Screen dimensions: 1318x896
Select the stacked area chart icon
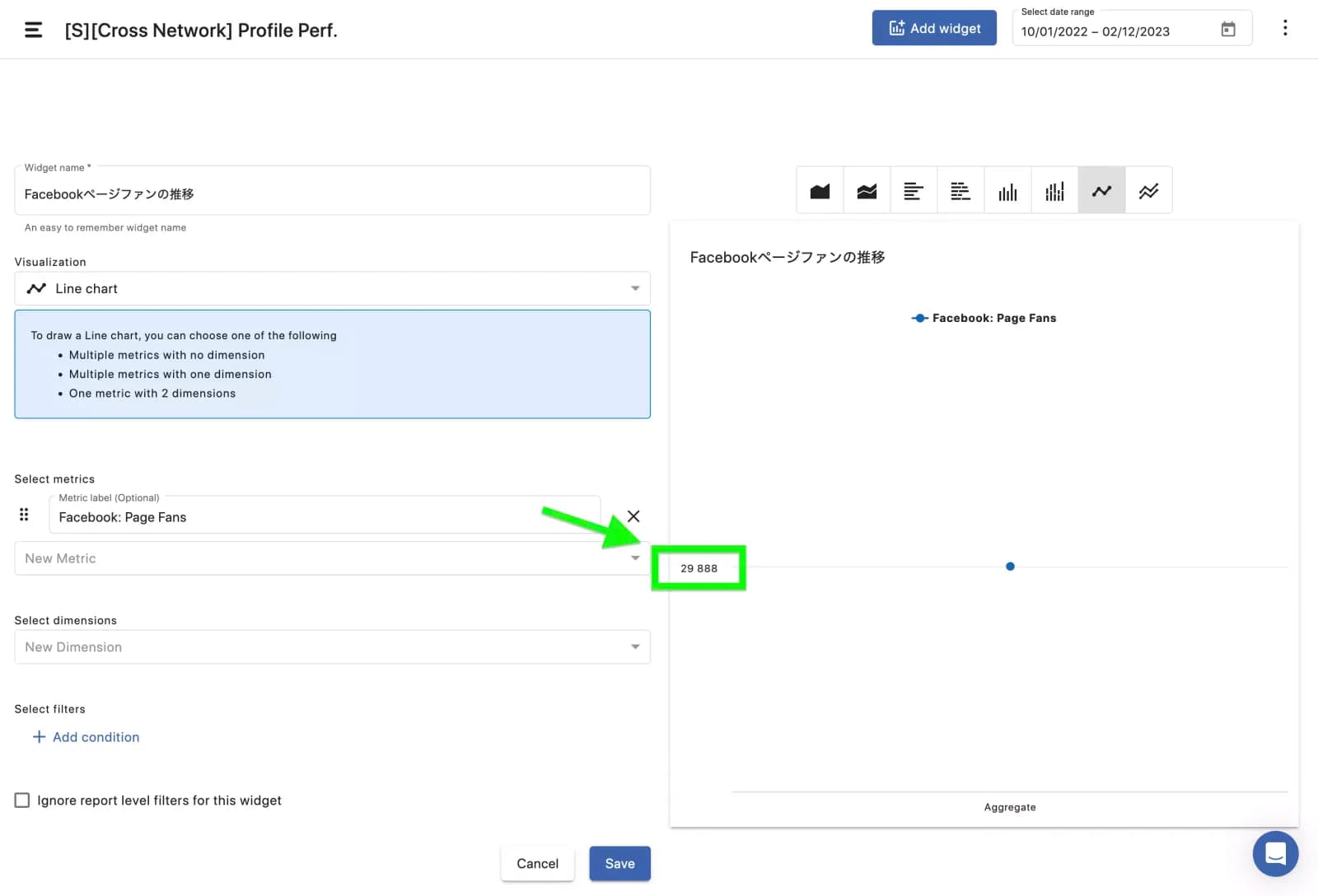[867, 191]
